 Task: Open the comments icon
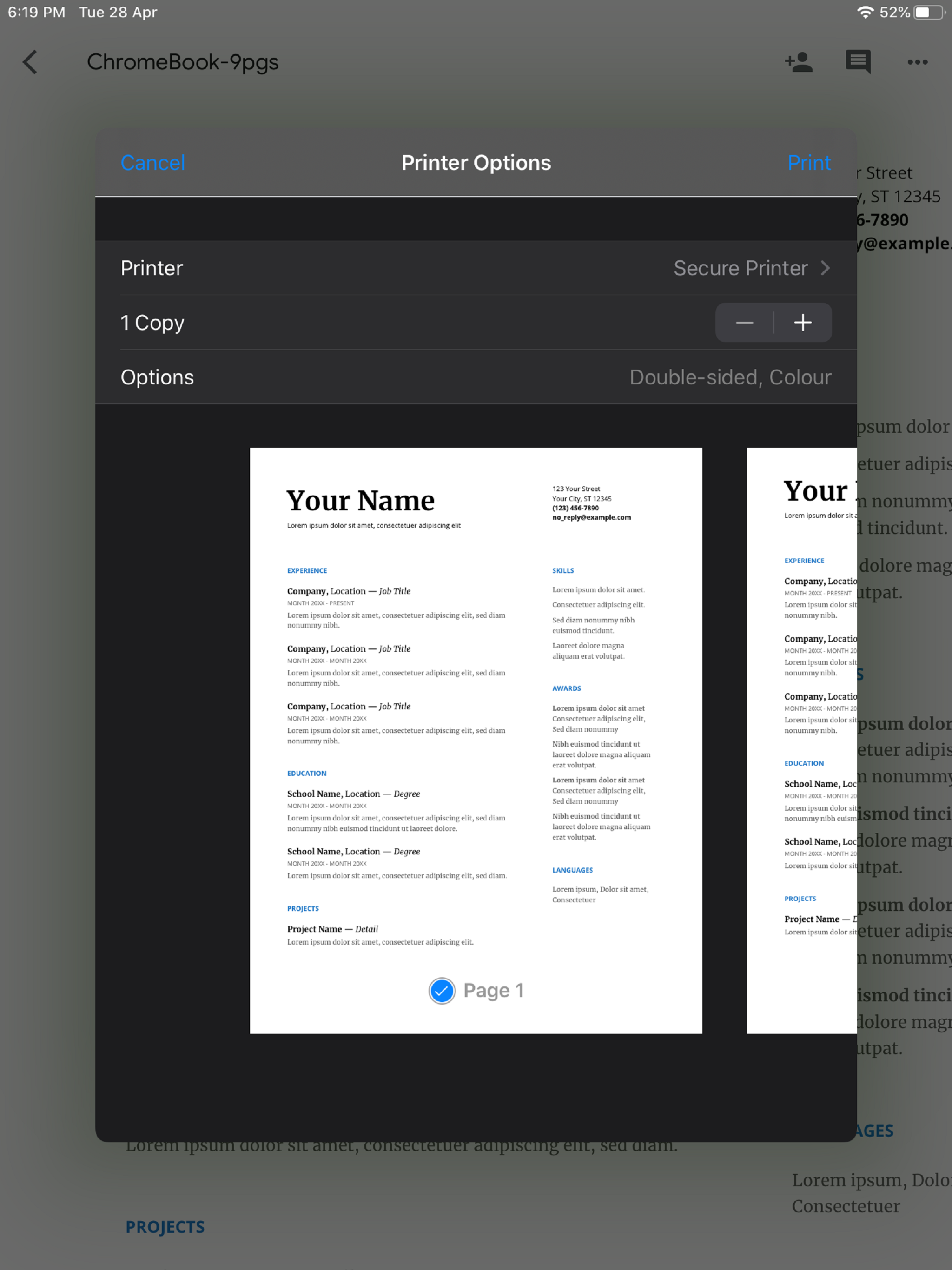858,62
